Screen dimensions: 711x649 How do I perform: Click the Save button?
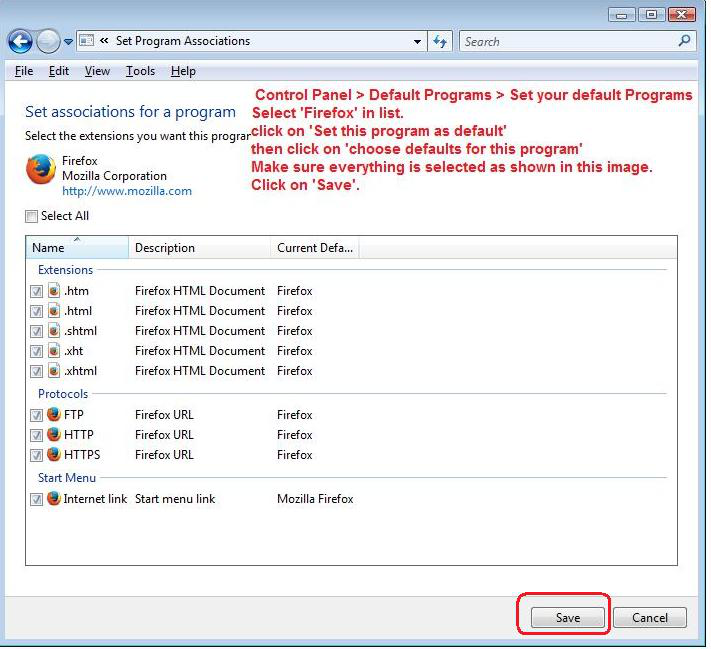coord(568,618)
